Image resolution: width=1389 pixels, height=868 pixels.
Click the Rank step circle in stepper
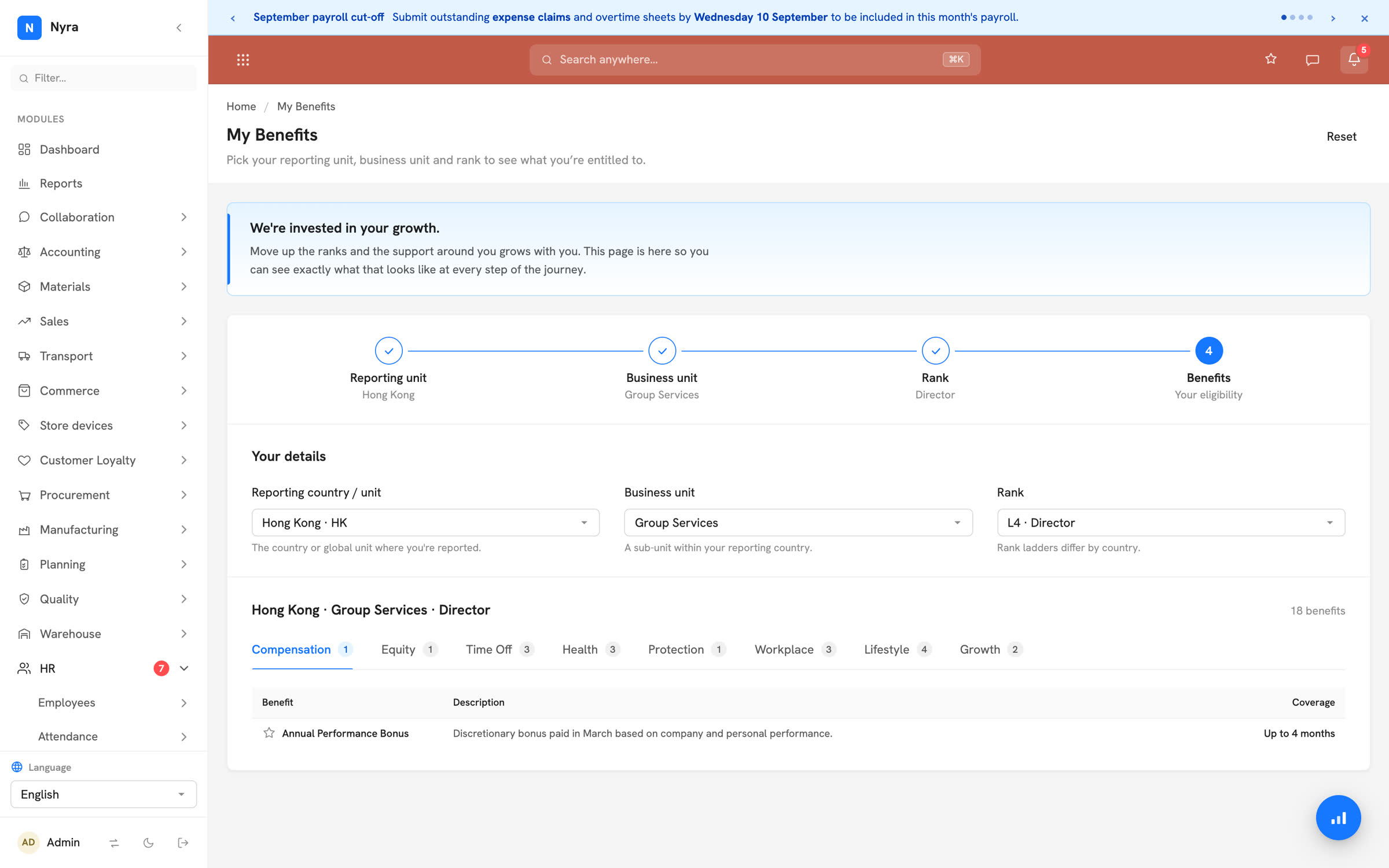click(935, 351)
